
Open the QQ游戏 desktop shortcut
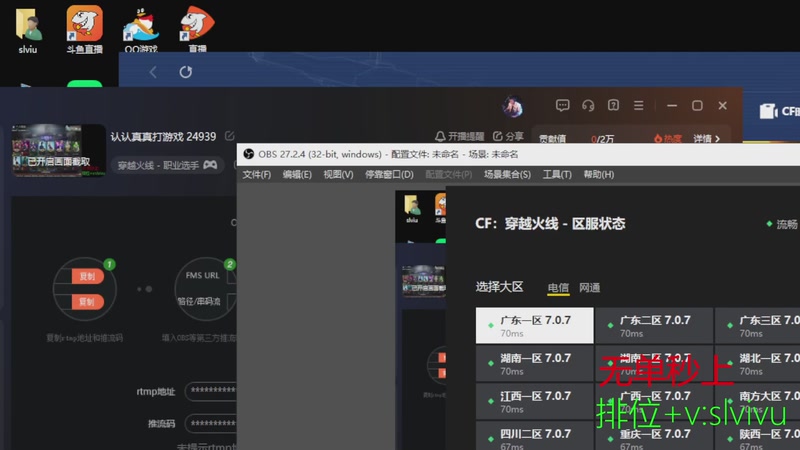pos(140,30)
